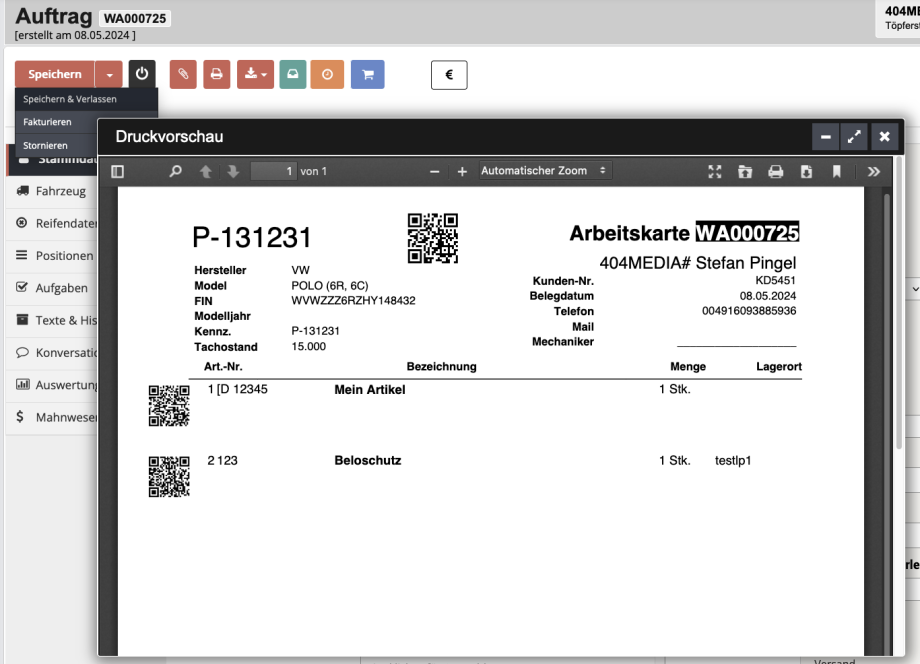Screen dimensions: 920x664
Task: Switch PDF viewer to presentation mode
Action: [714, 172]
